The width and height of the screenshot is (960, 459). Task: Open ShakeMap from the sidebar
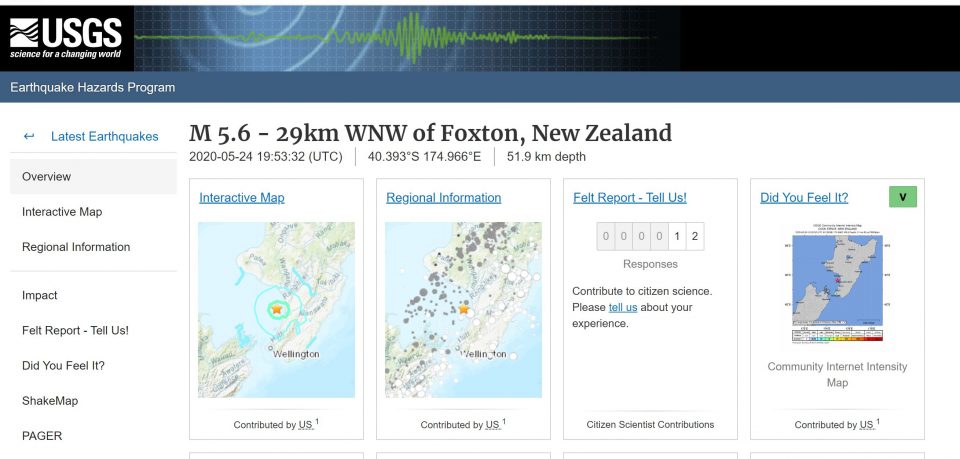click(x=50, y=401)
